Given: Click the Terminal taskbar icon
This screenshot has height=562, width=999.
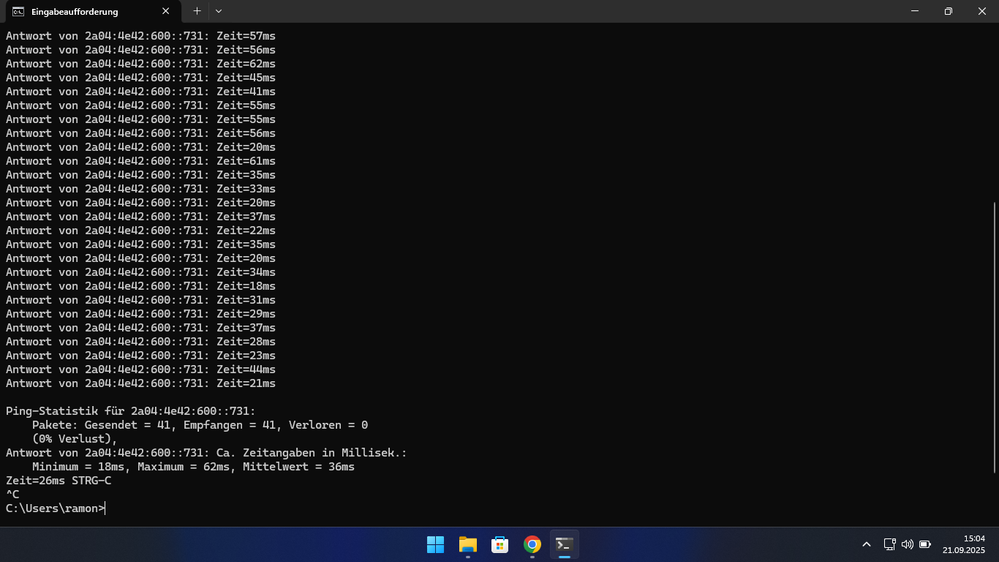Looking at the screenshot, I should (x=564, y=545).
